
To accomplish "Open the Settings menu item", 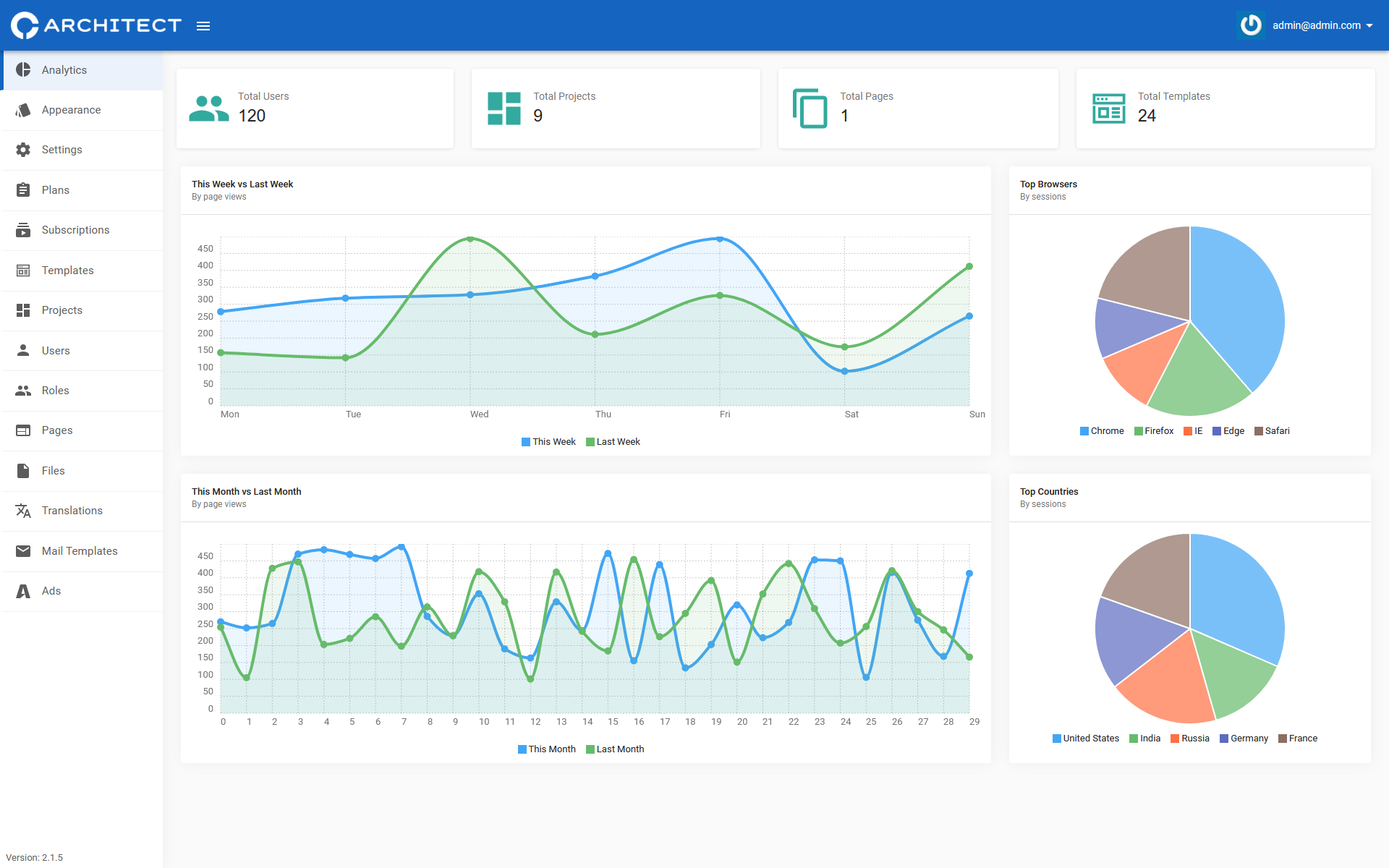I will click(61, 150).
